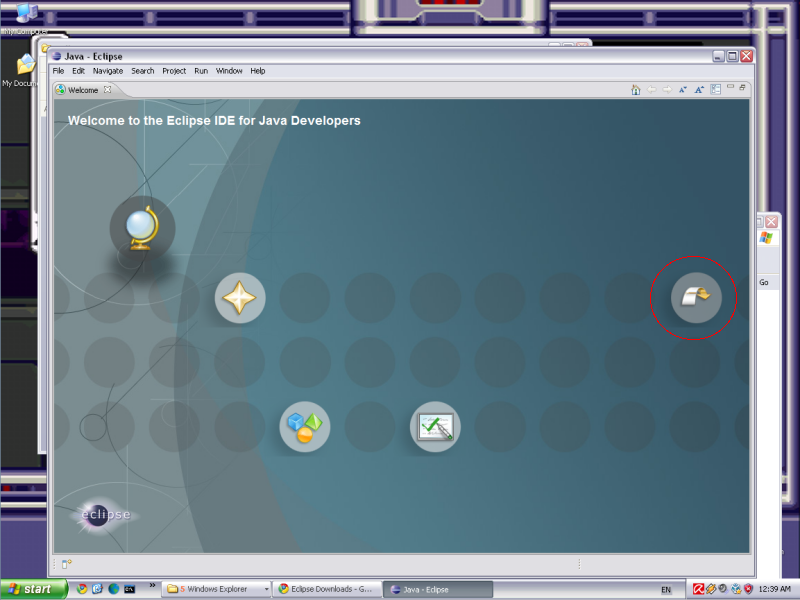Viewport: 800px width, 600px height.
Task: Magnify text with the larger A icon
Action: click(x=699, y=90)
